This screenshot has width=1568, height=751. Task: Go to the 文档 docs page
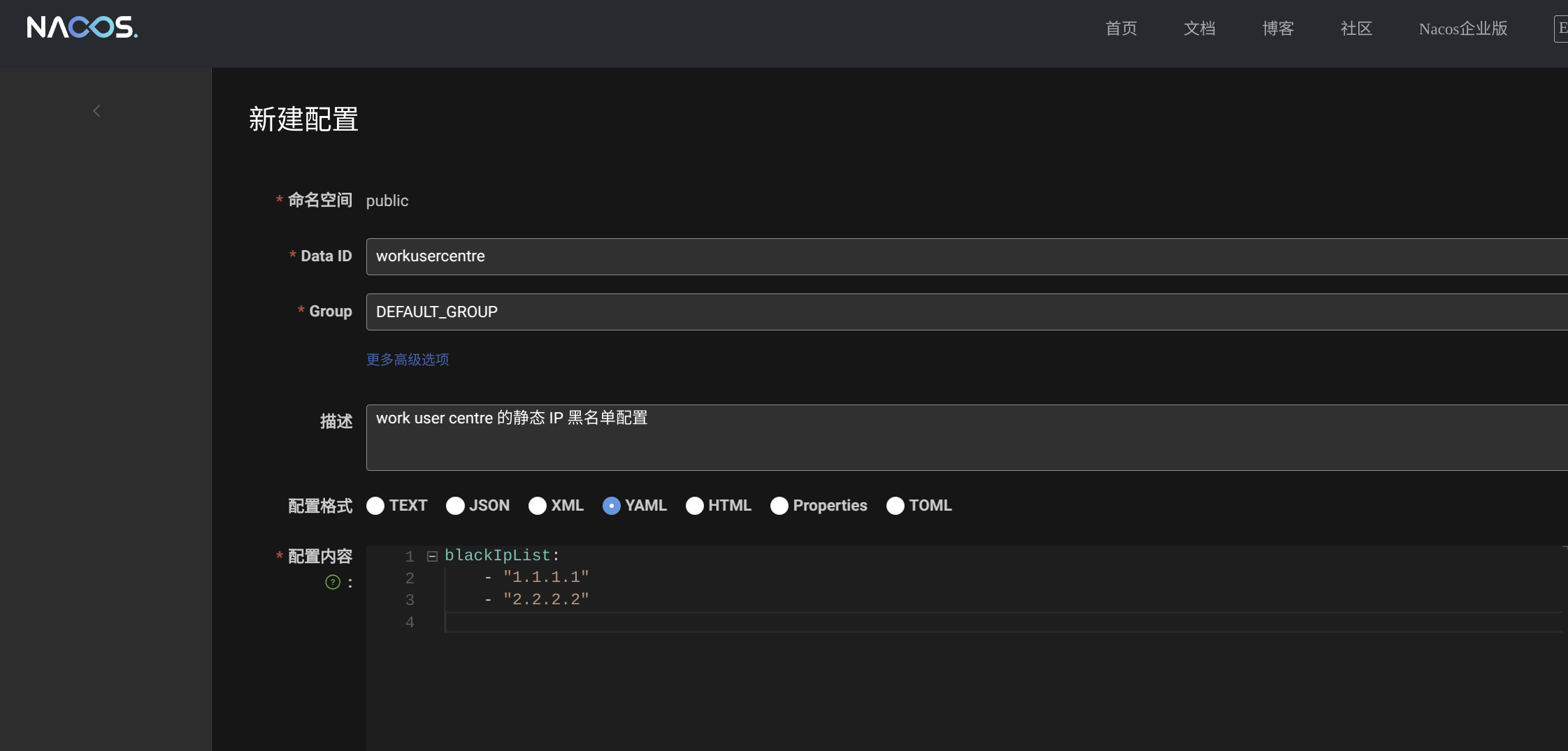[1199, 29]
